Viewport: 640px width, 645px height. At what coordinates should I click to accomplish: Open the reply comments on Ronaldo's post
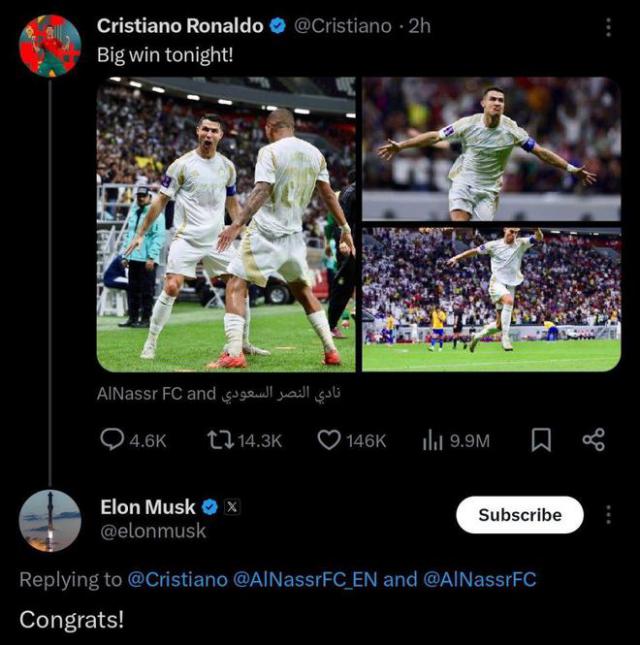pyautogui.click(x=112, y=439)
